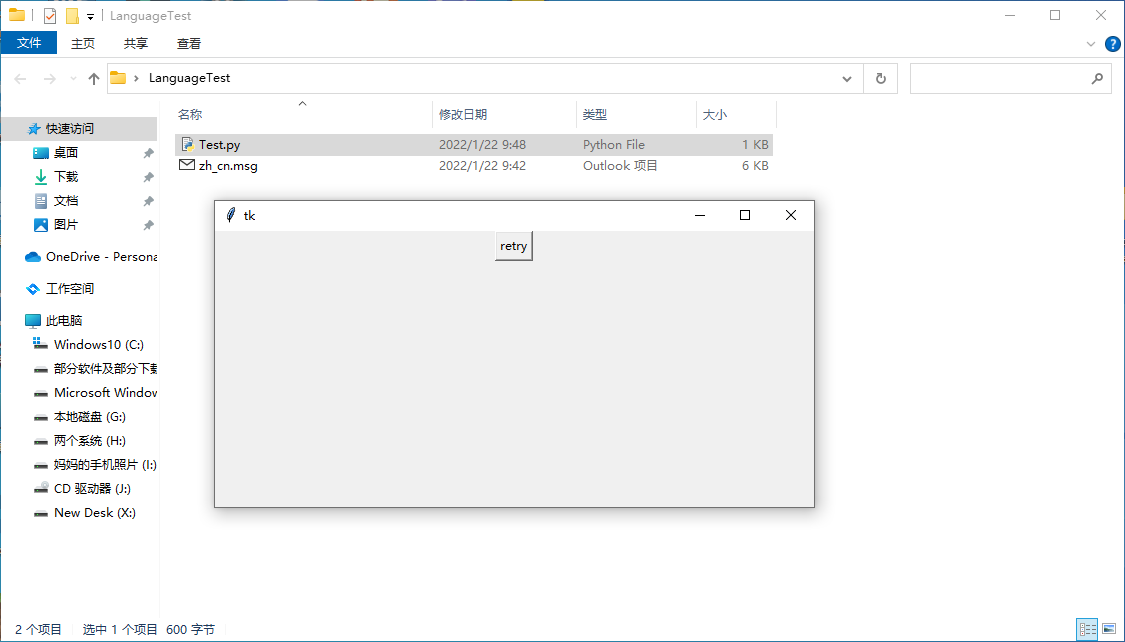Click the pin icon next to 桌面

tap(149, 153)
